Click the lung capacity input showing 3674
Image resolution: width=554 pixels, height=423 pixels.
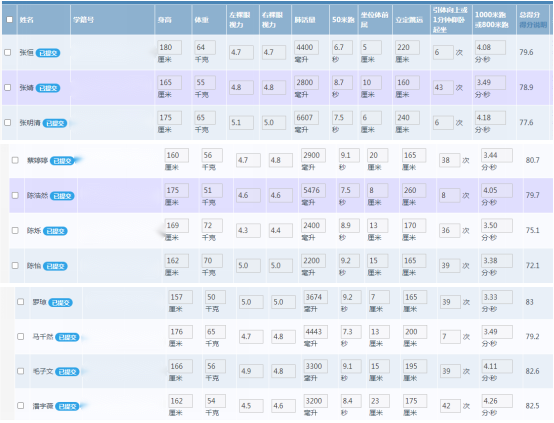tap(316, 297)
